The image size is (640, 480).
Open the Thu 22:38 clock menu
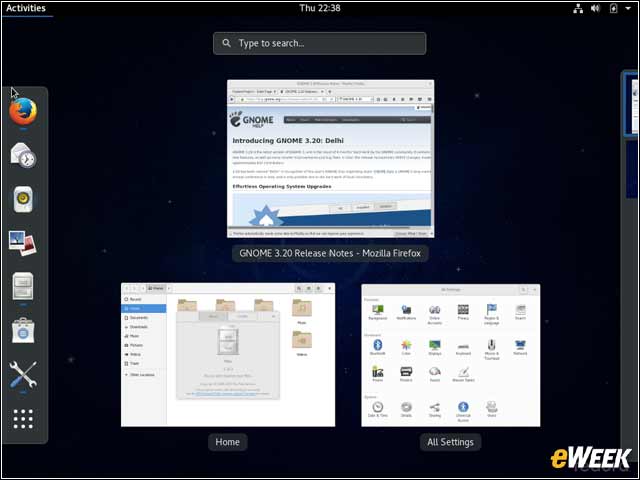pyautogui.click(x=320, y=8)
